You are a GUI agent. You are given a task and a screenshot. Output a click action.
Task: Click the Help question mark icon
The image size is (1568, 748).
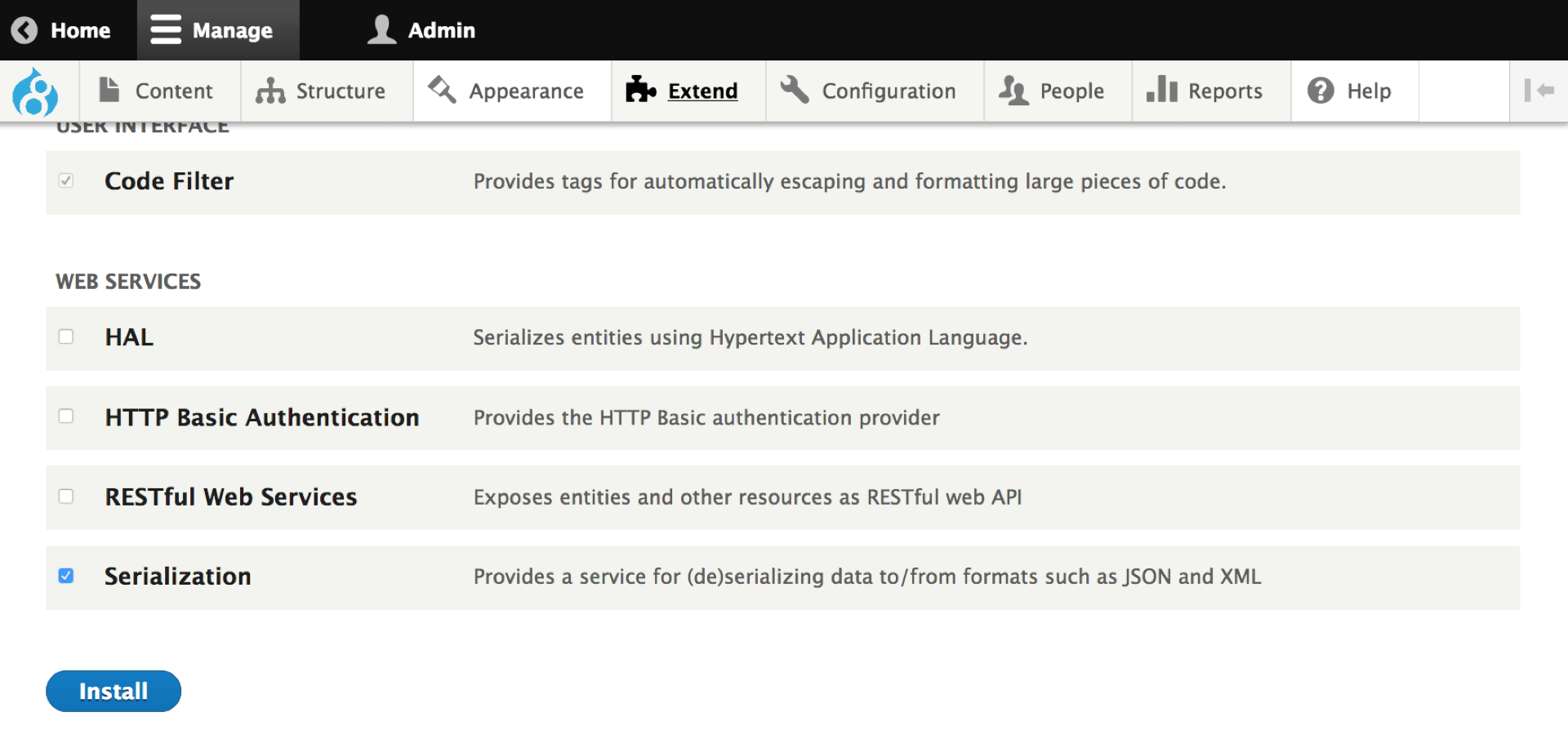pos(1320,90)
